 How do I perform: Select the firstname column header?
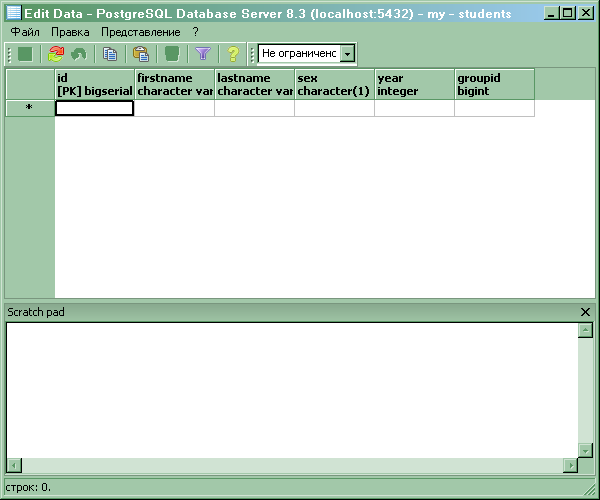[x=174, y=85]
